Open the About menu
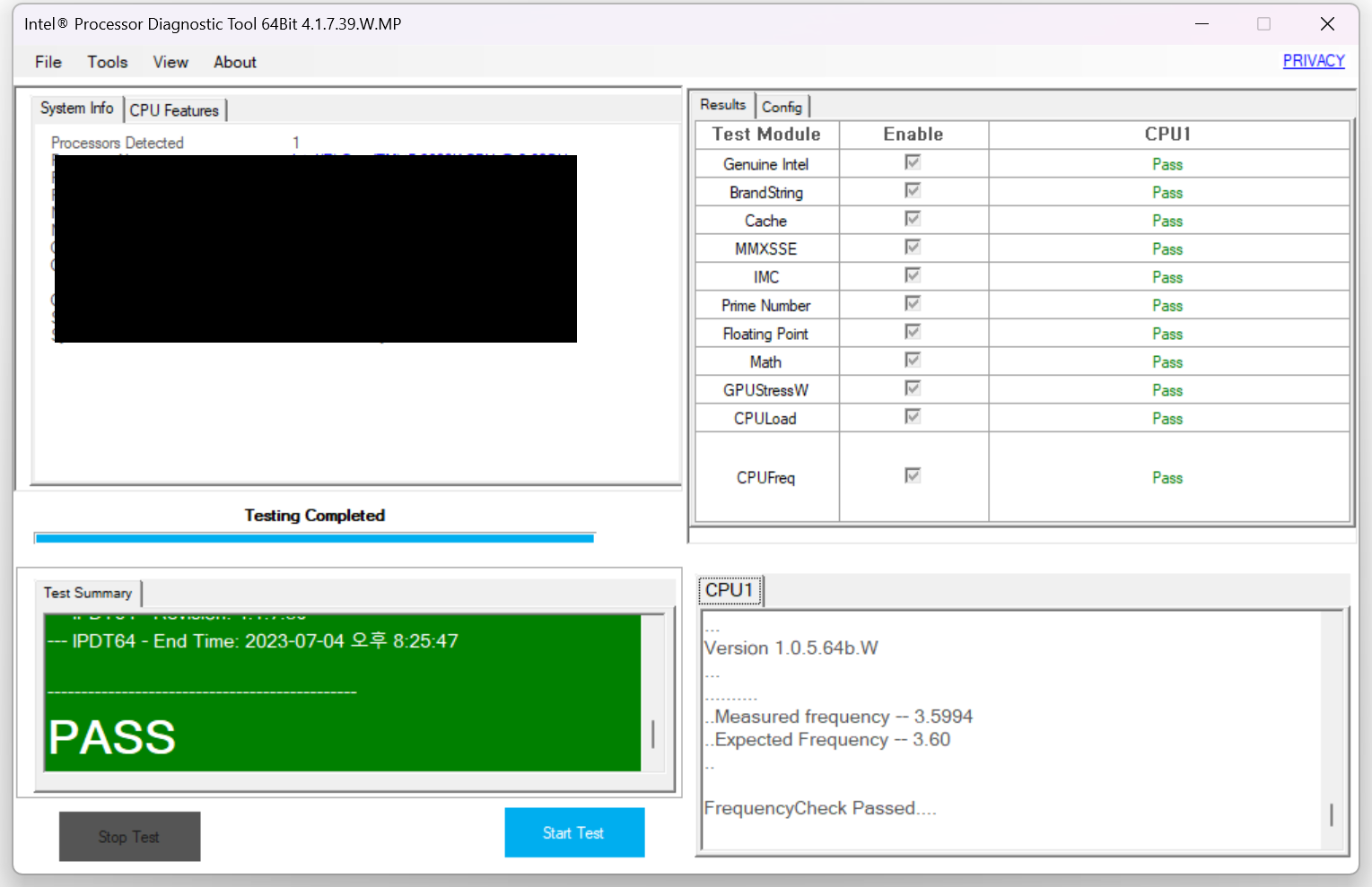1372x887 pixels. point(235,62)
